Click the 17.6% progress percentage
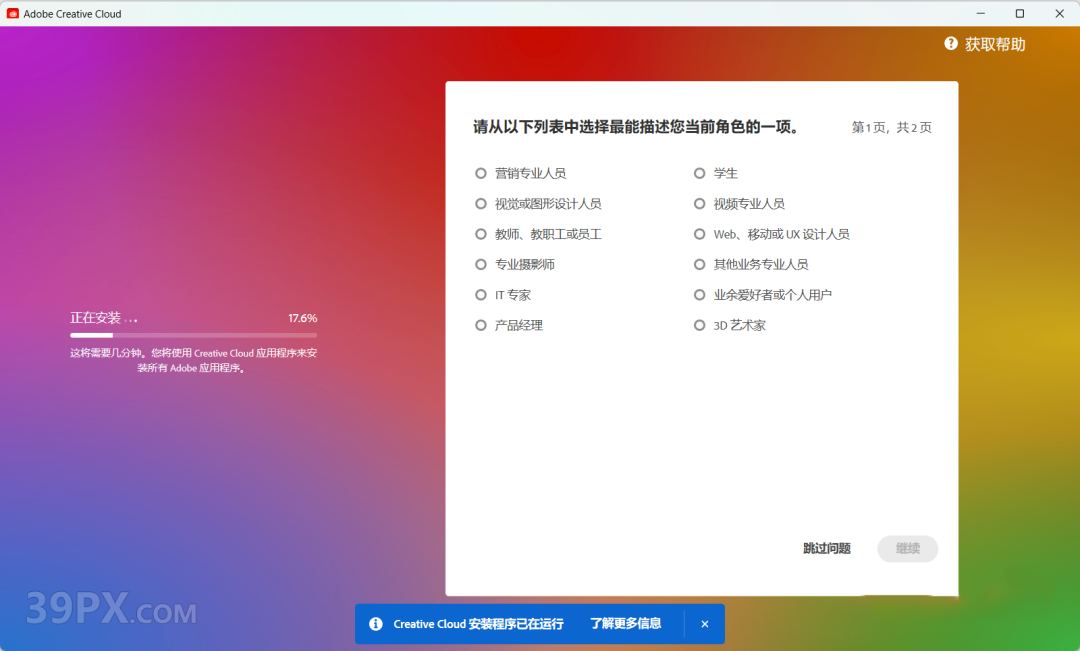1080x651 pixels. (x=302, y=318)
